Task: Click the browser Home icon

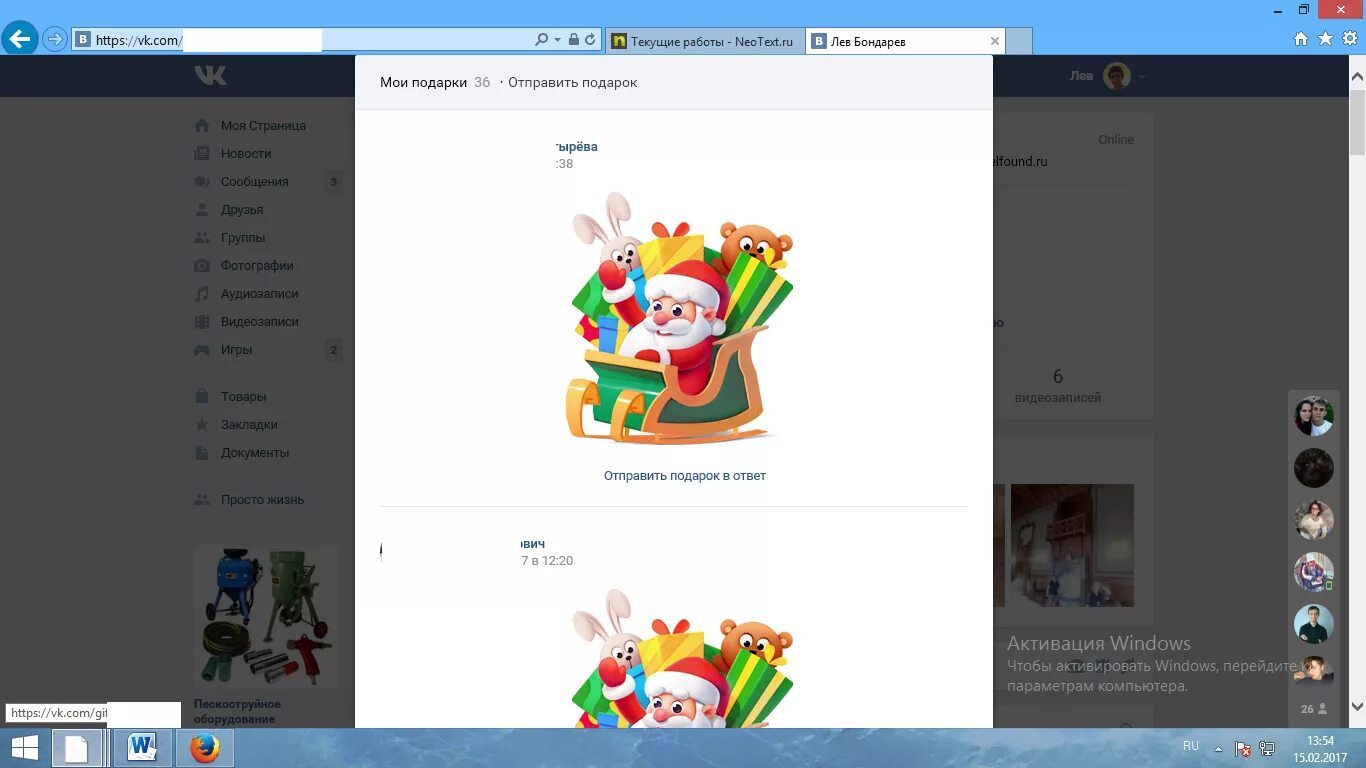Action: point(1300,39)
